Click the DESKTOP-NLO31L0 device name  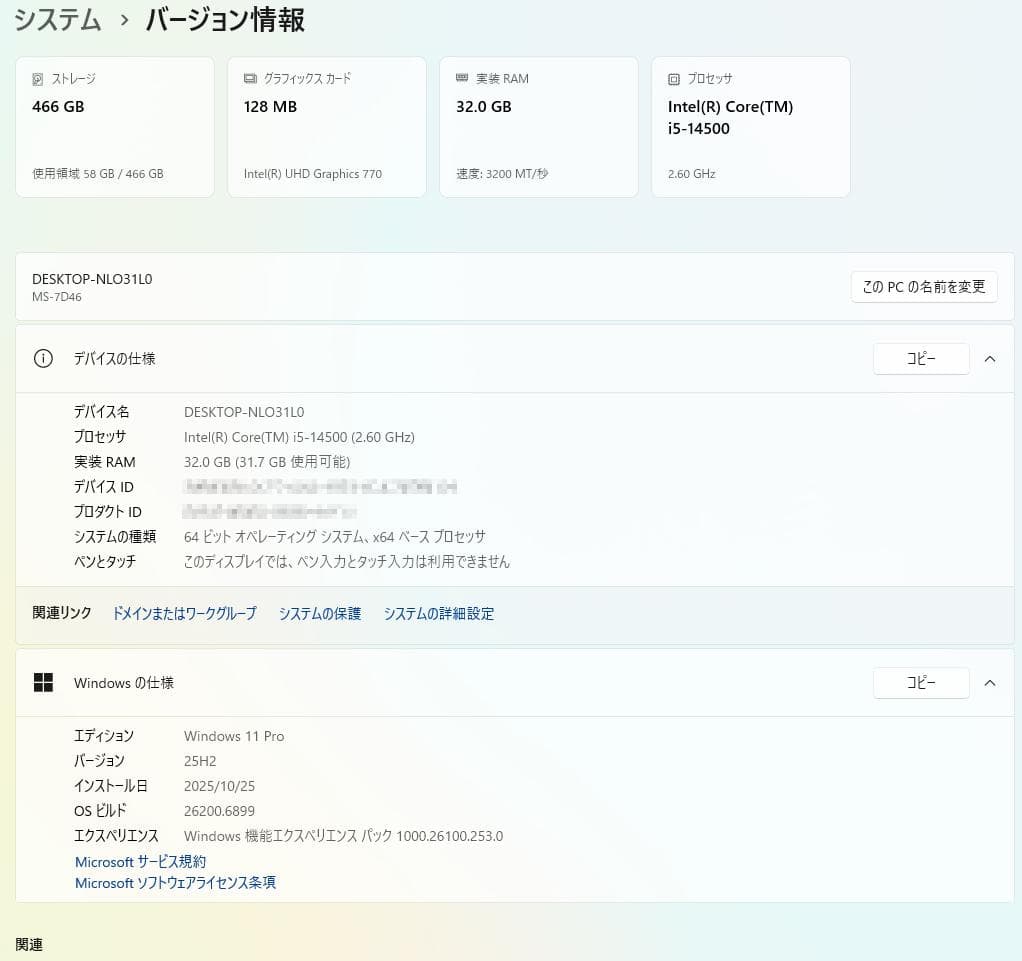(92, 279)
